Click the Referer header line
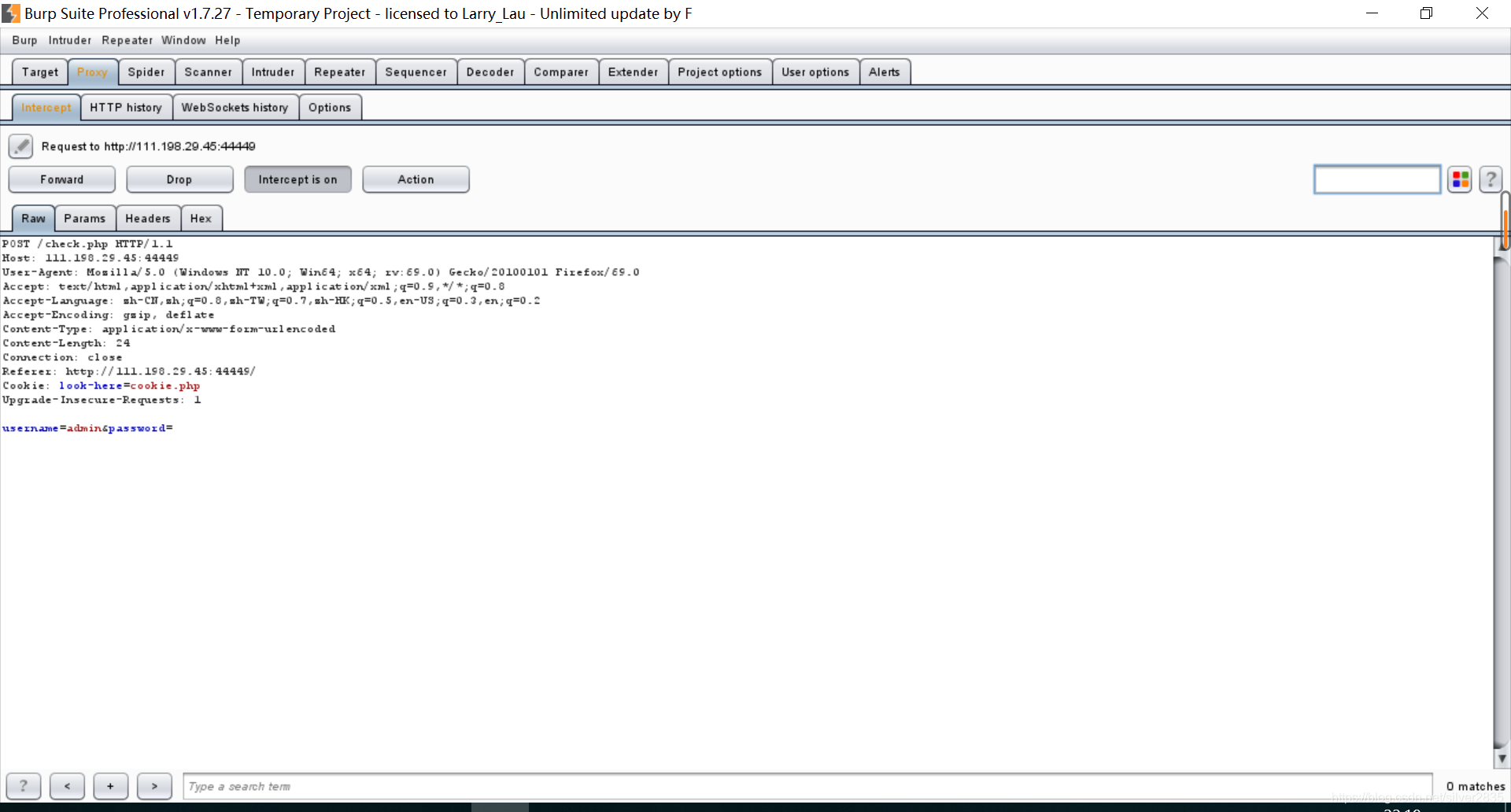Screen dimensions: 1511x812 (x=129, y=371)
